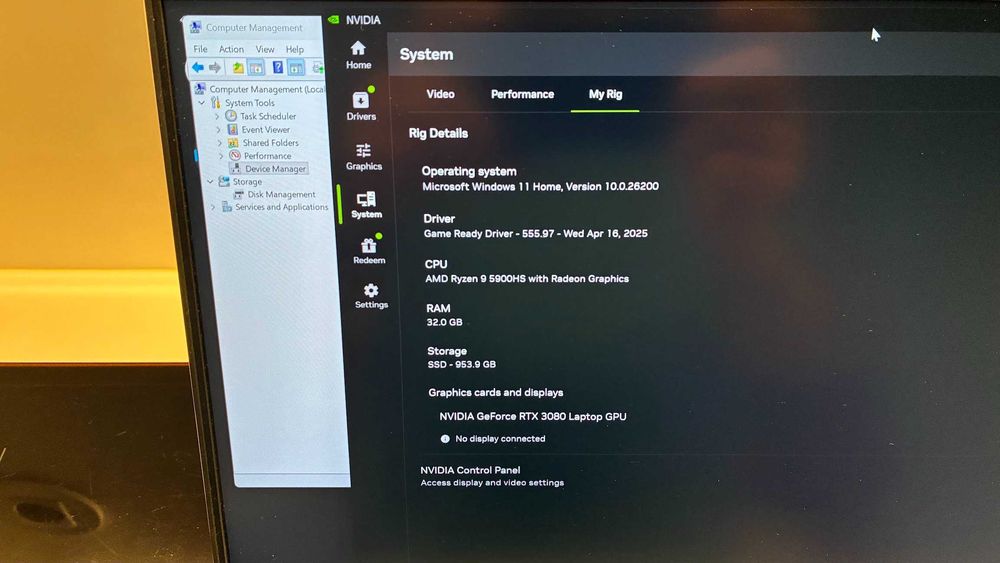
Task: Open the Action menu
Action: point(231,49)
